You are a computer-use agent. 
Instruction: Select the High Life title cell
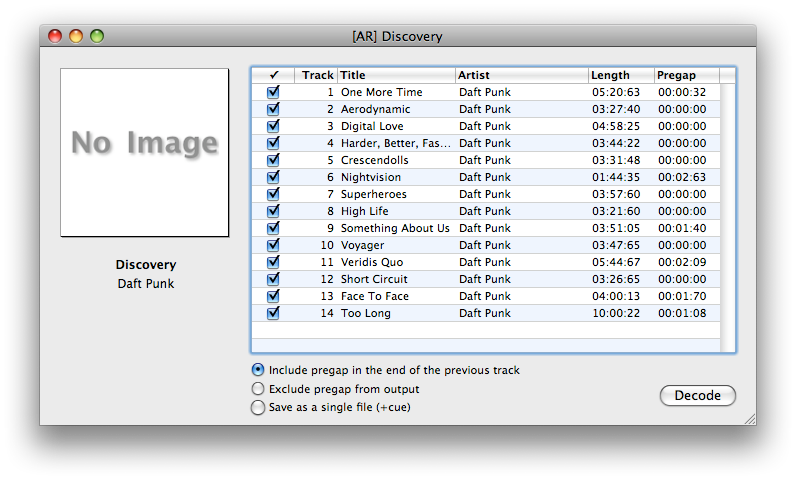364,211
